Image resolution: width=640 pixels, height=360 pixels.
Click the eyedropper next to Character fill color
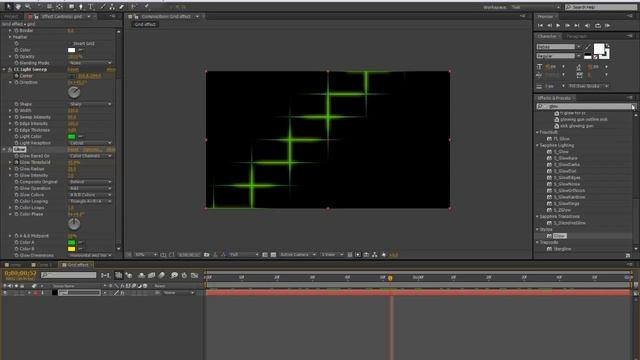tap(587, 47)
